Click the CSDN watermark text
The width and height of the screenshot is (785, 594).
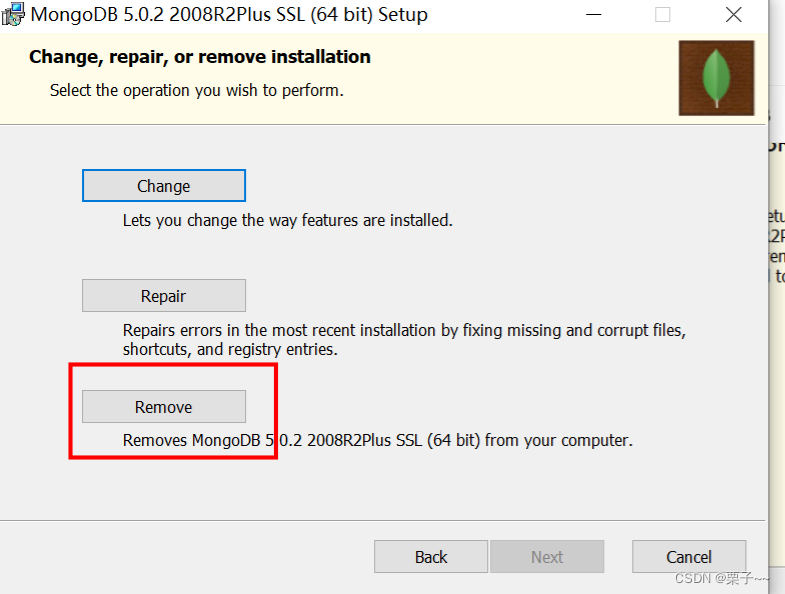720,579
